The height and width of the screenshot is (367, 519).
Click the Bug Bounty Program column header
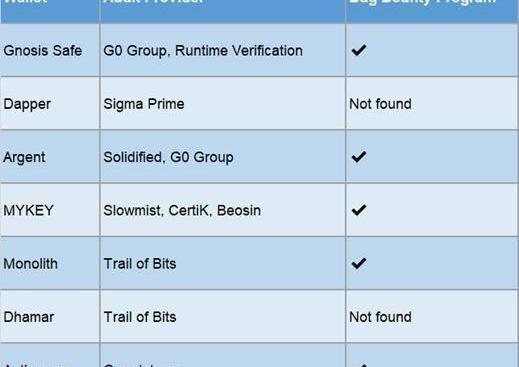click(432, 11)
